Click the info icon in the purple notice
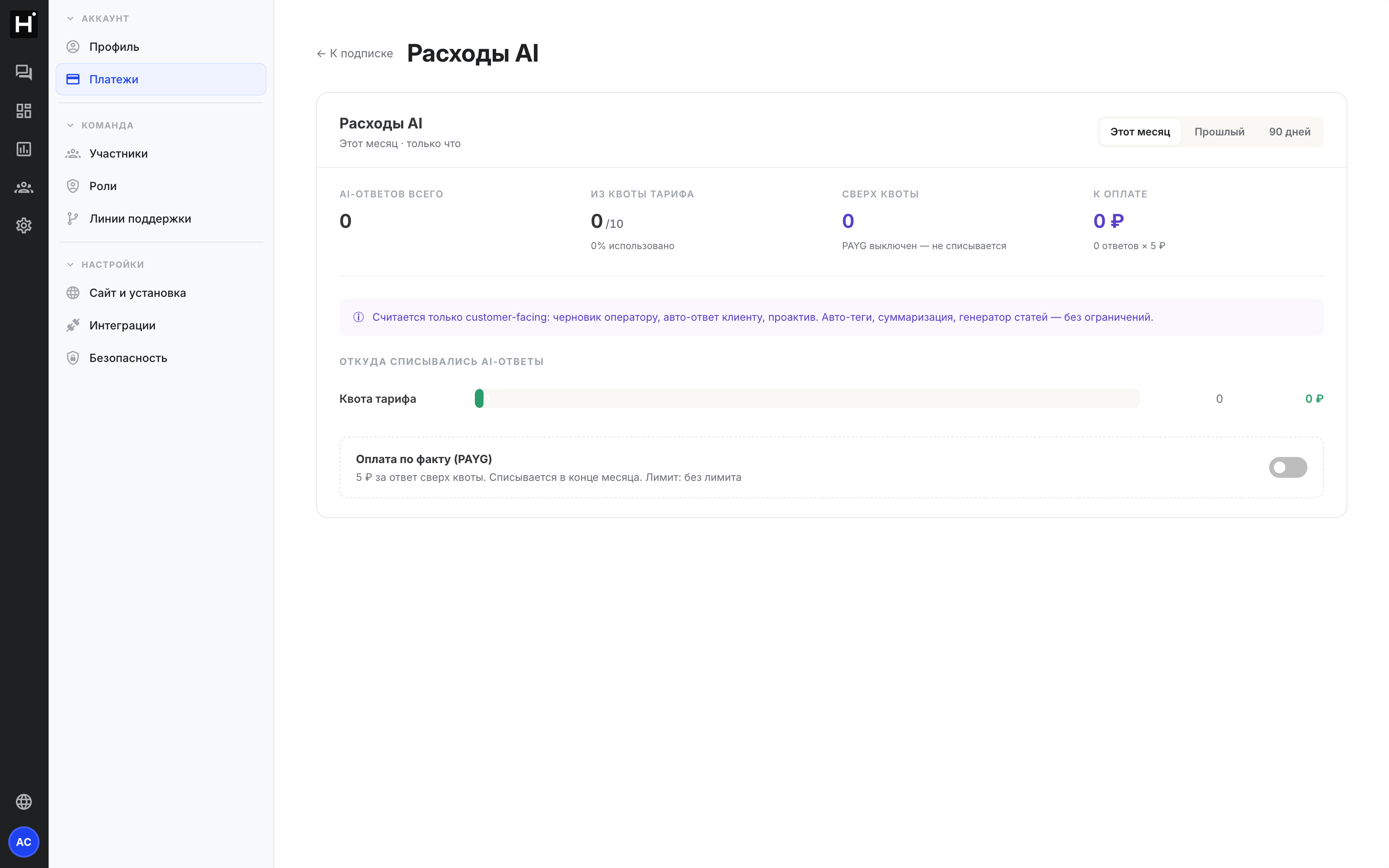Image resolution: width=1389 pixels, height=868 pixels. 358,317
